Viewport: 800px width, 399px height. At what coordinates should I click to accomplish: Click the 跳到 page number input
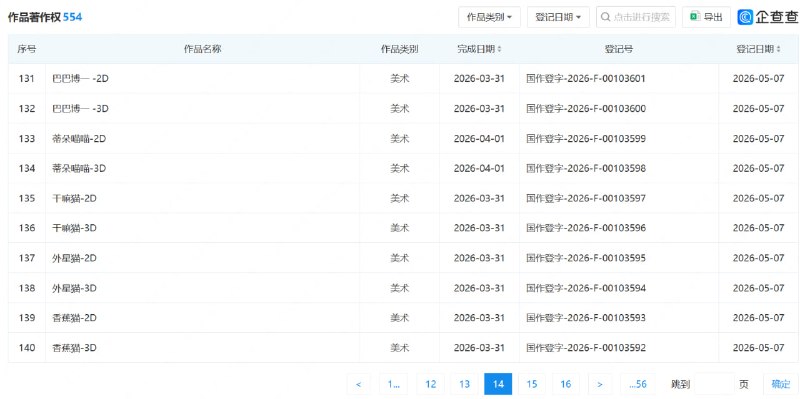pyautogui.click(x=714, y=384)
